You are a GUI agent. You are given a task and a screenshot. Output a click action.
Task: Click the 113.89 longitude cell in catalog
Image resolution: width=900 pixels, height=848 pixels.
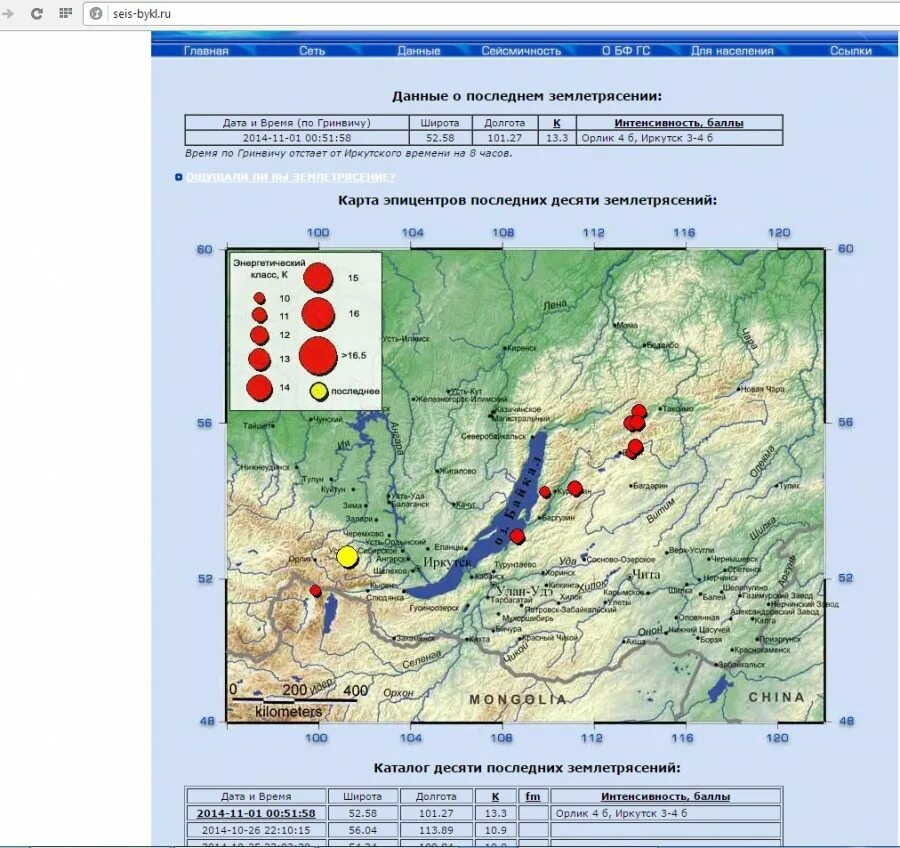[436, 830]
